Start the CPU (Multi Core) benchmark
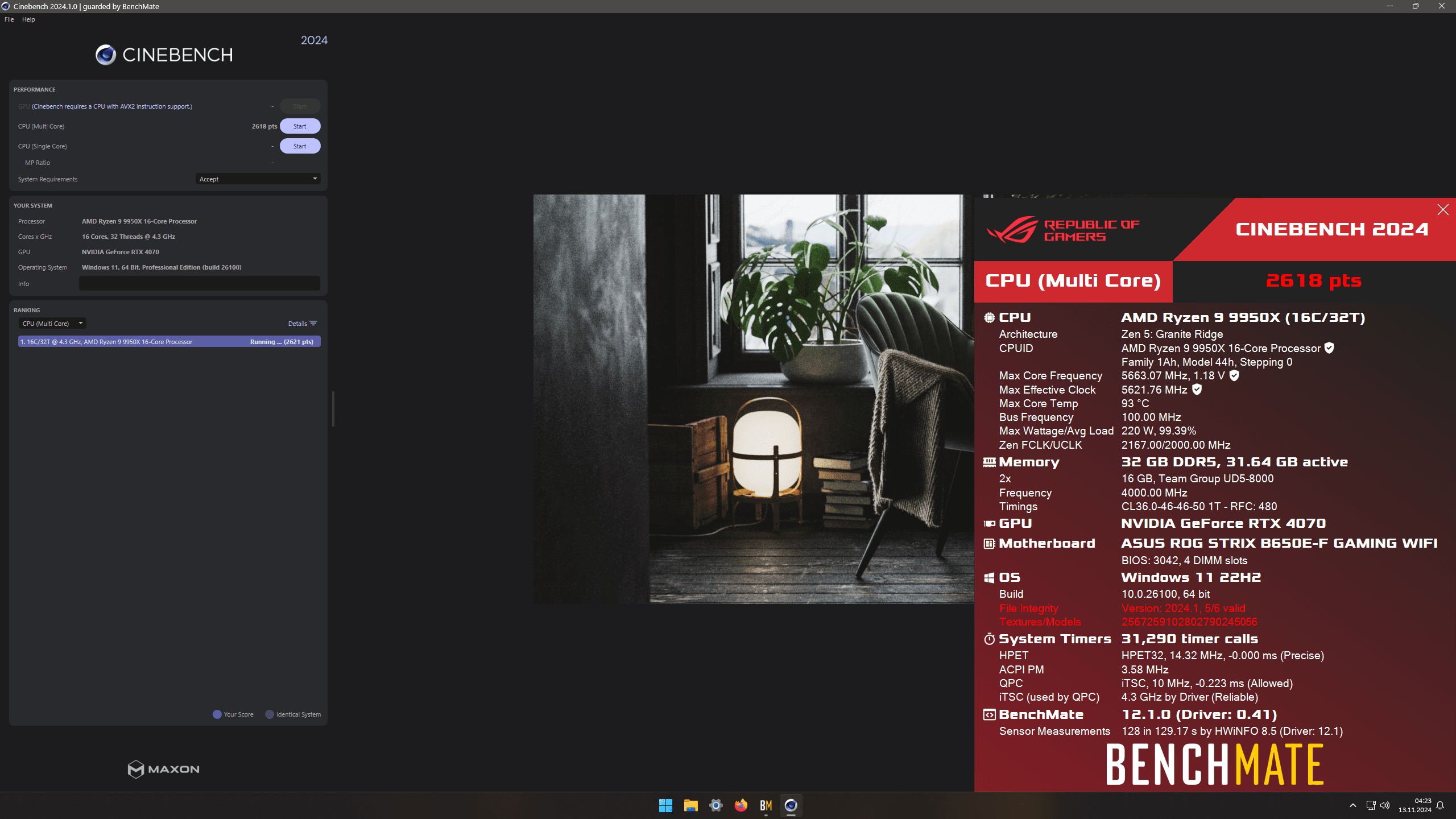Screen dimensions: 1456x819 300,126
